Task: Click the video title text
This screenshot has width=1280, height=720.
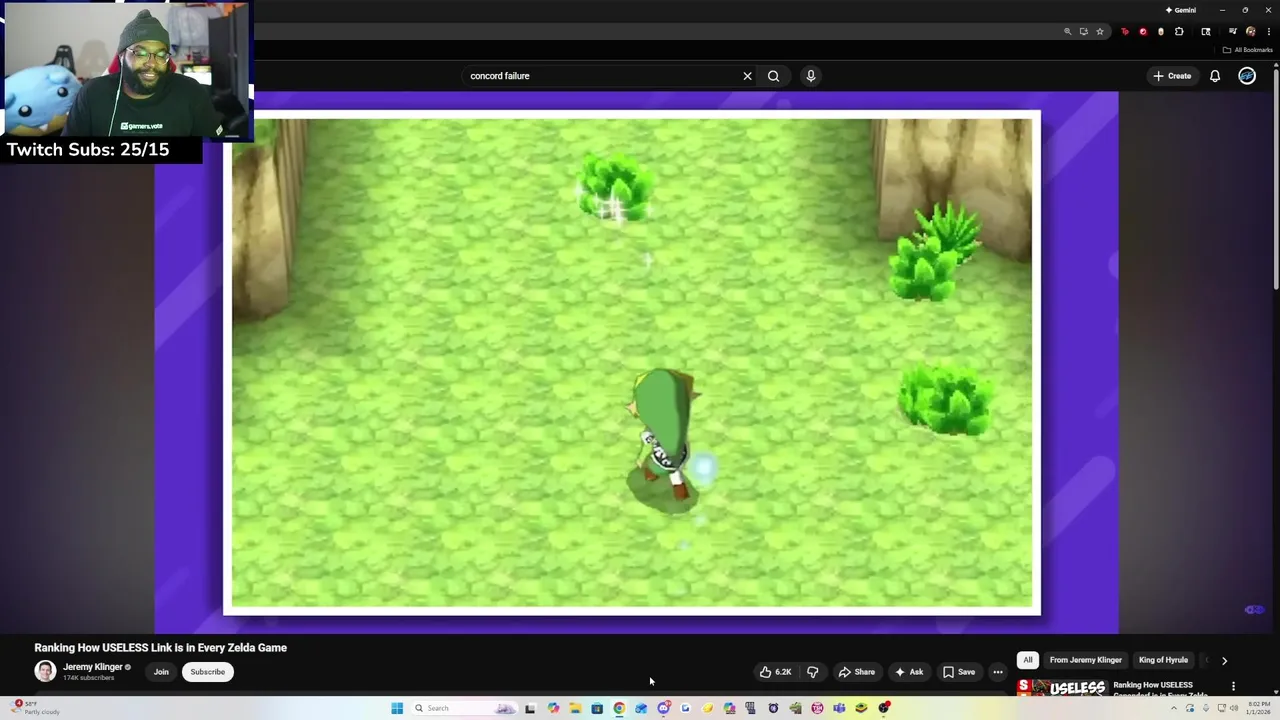Action: point(161,648)
